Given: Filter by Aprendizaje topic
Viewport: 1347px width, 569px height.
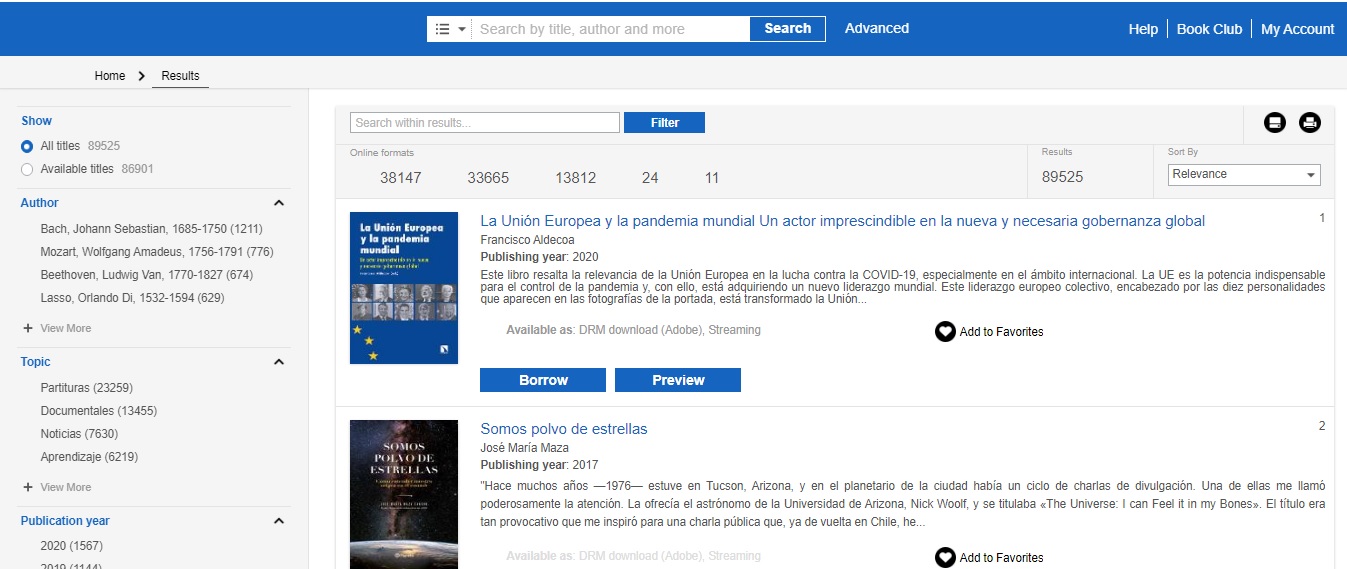Looking at the screenshot, I should [x=89, y=457].
